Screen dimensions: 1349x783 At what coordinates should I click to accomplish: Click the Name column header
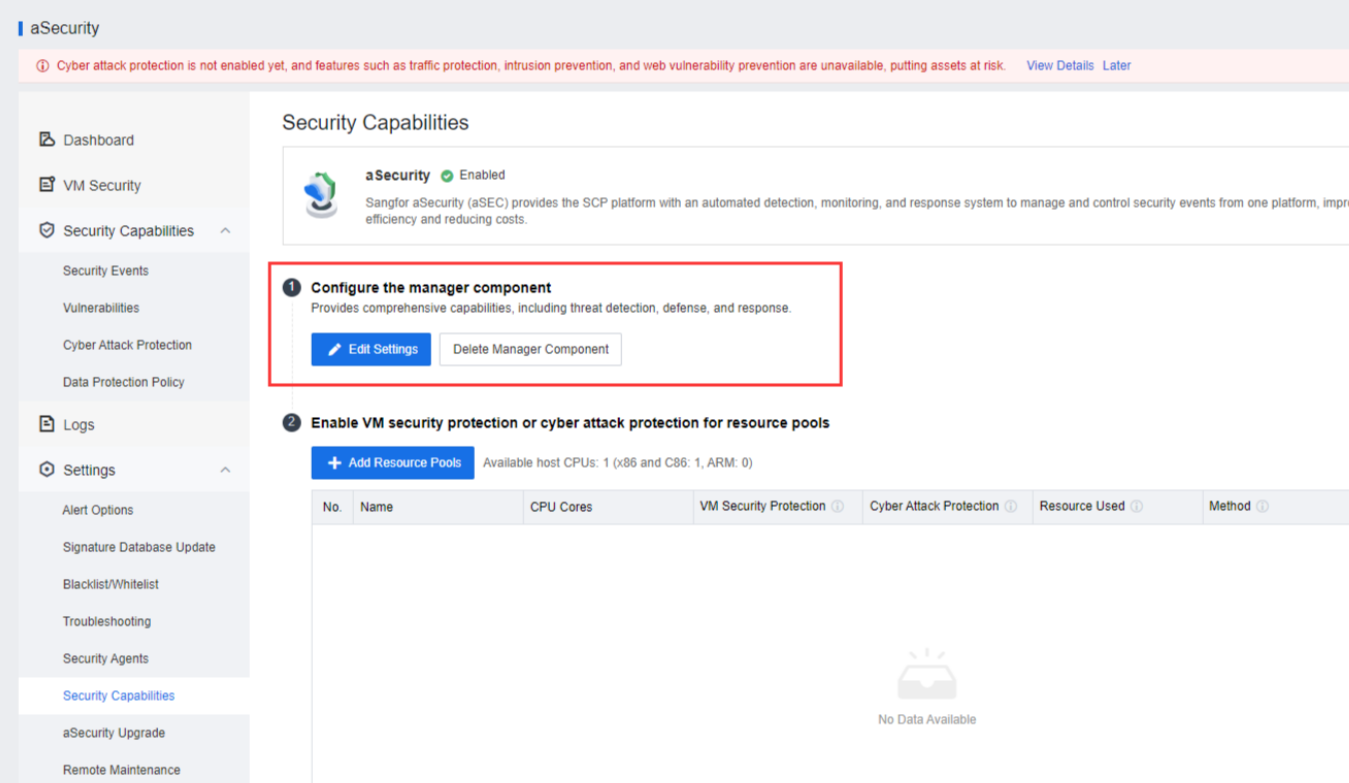point(438,507)
